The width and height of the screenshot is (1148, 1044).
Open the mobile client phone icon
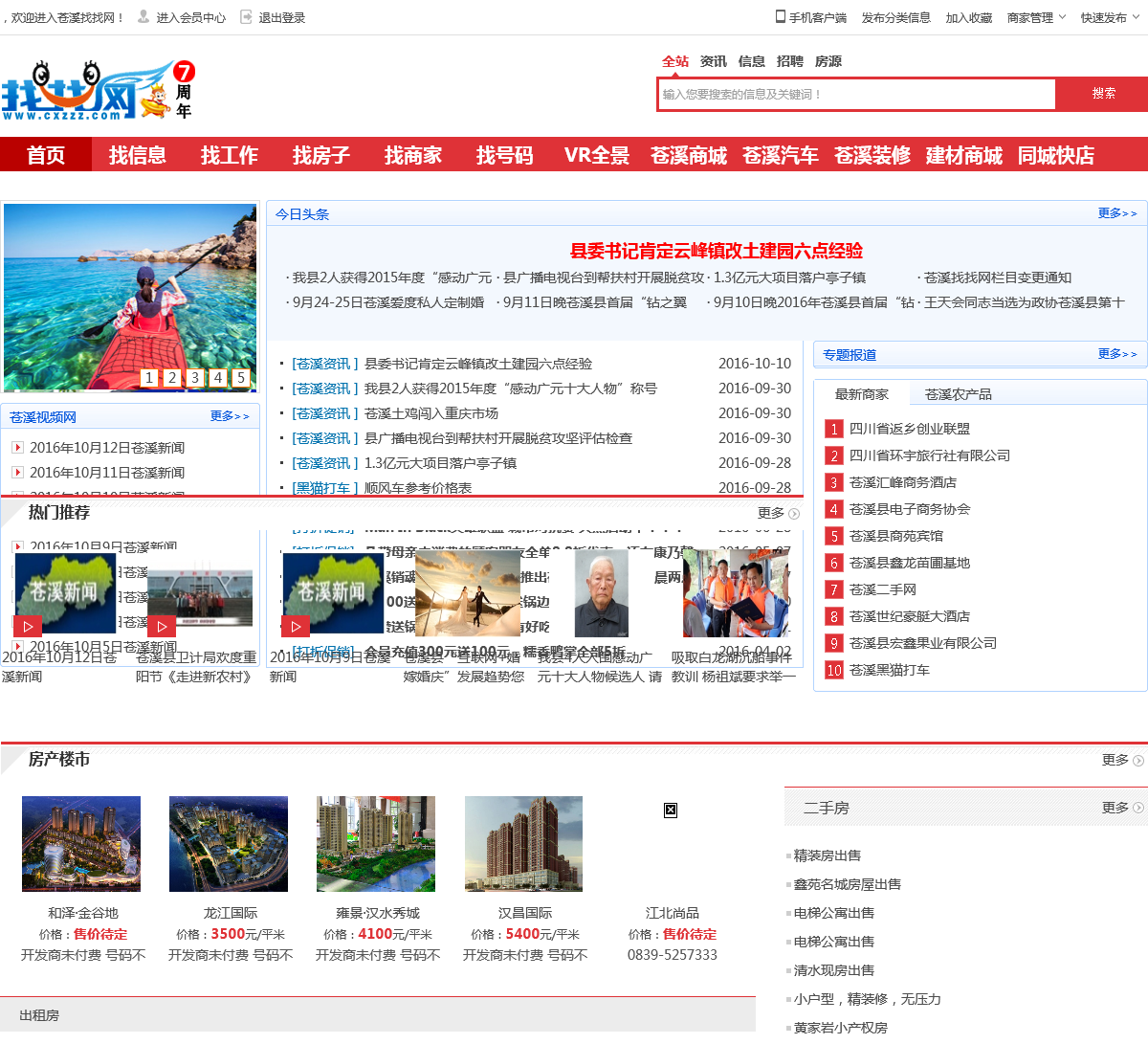tap(781, 16)
